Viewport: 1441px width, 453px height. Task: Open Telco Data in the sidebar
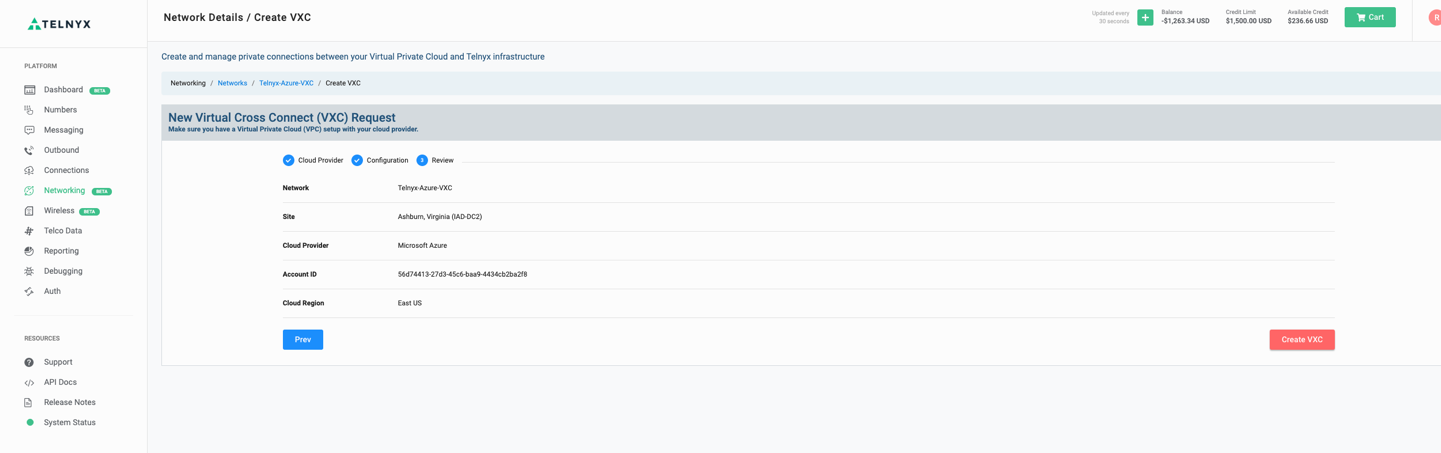coord(63,231)
